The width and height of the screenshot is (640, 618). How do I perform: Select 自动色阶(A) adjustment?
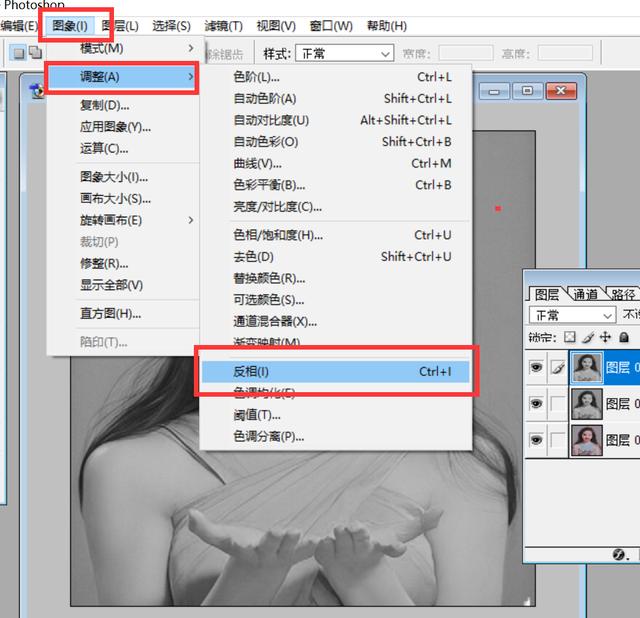pos(337,98)
